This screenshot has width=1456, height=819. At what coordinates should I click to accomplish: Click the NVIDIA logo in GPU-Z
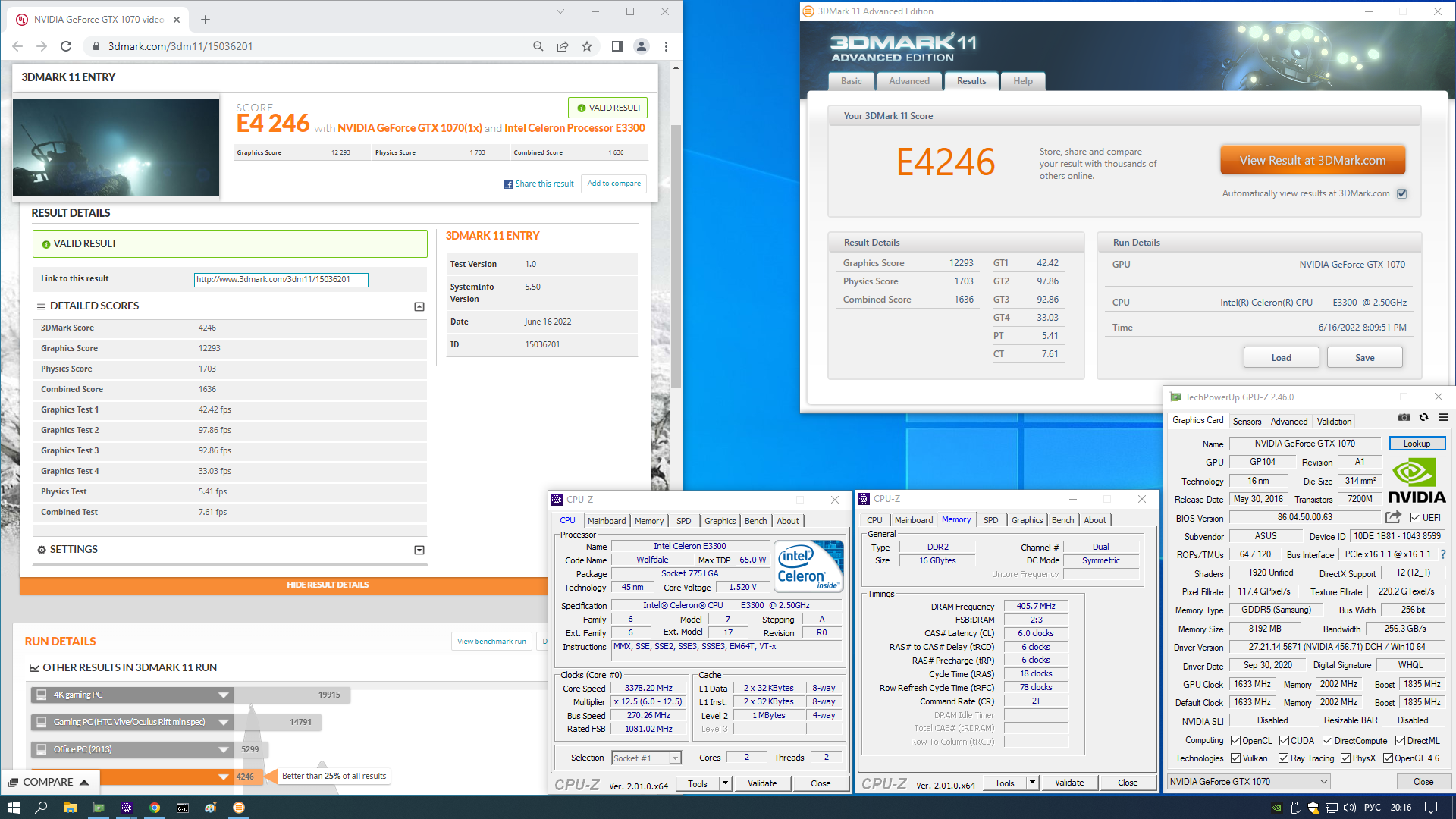(x=1416, y=482)
